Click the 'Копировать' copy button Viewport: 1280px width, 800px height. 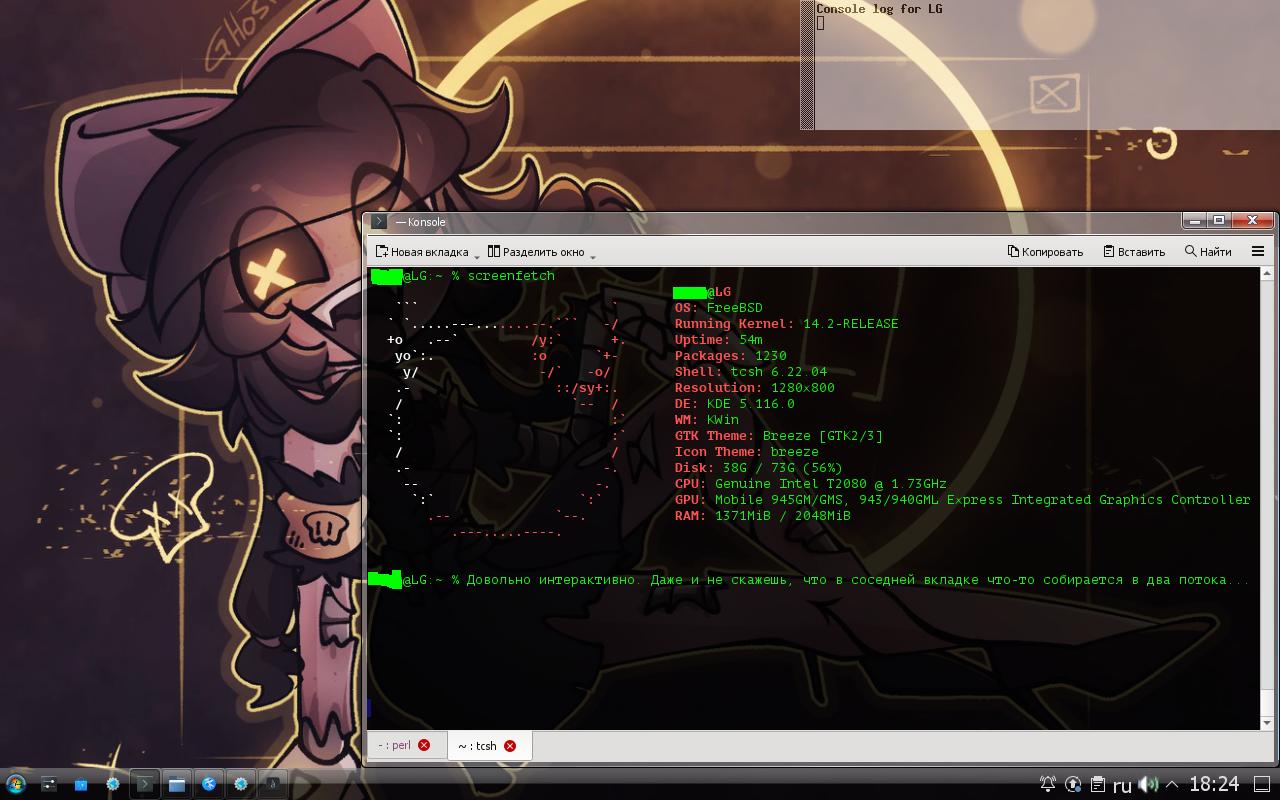[1045, 252]
